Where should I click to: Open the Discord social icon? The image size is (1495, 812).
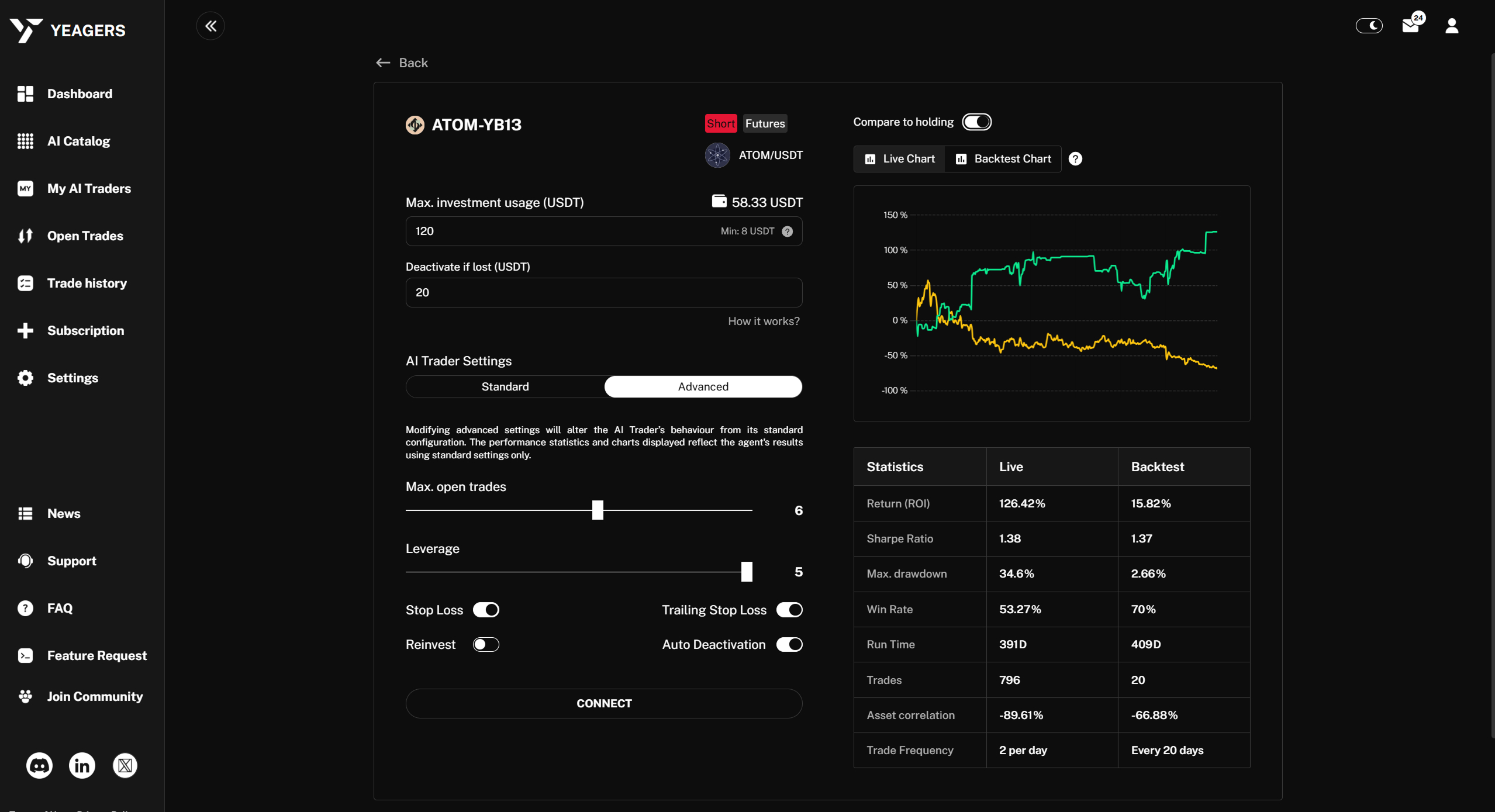39,765
